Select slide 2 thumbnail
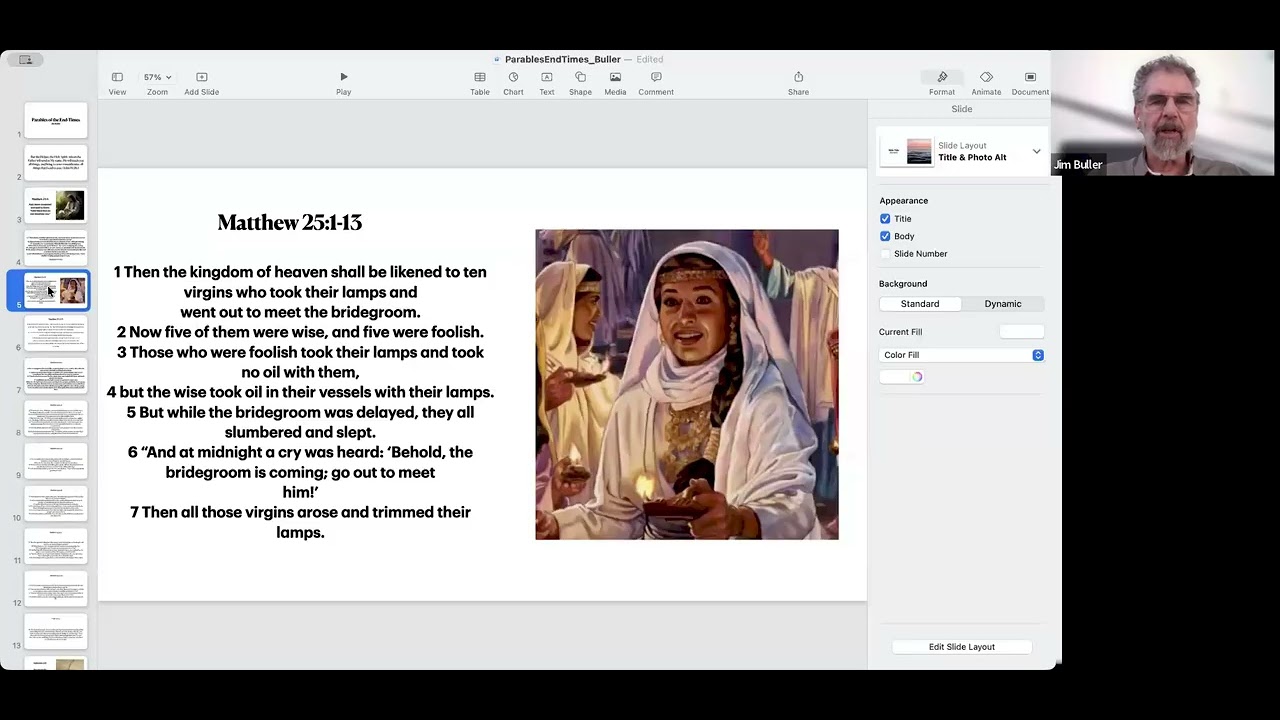Image resolution: width=1280 pixels, height=720 pixels. point(56,163)
